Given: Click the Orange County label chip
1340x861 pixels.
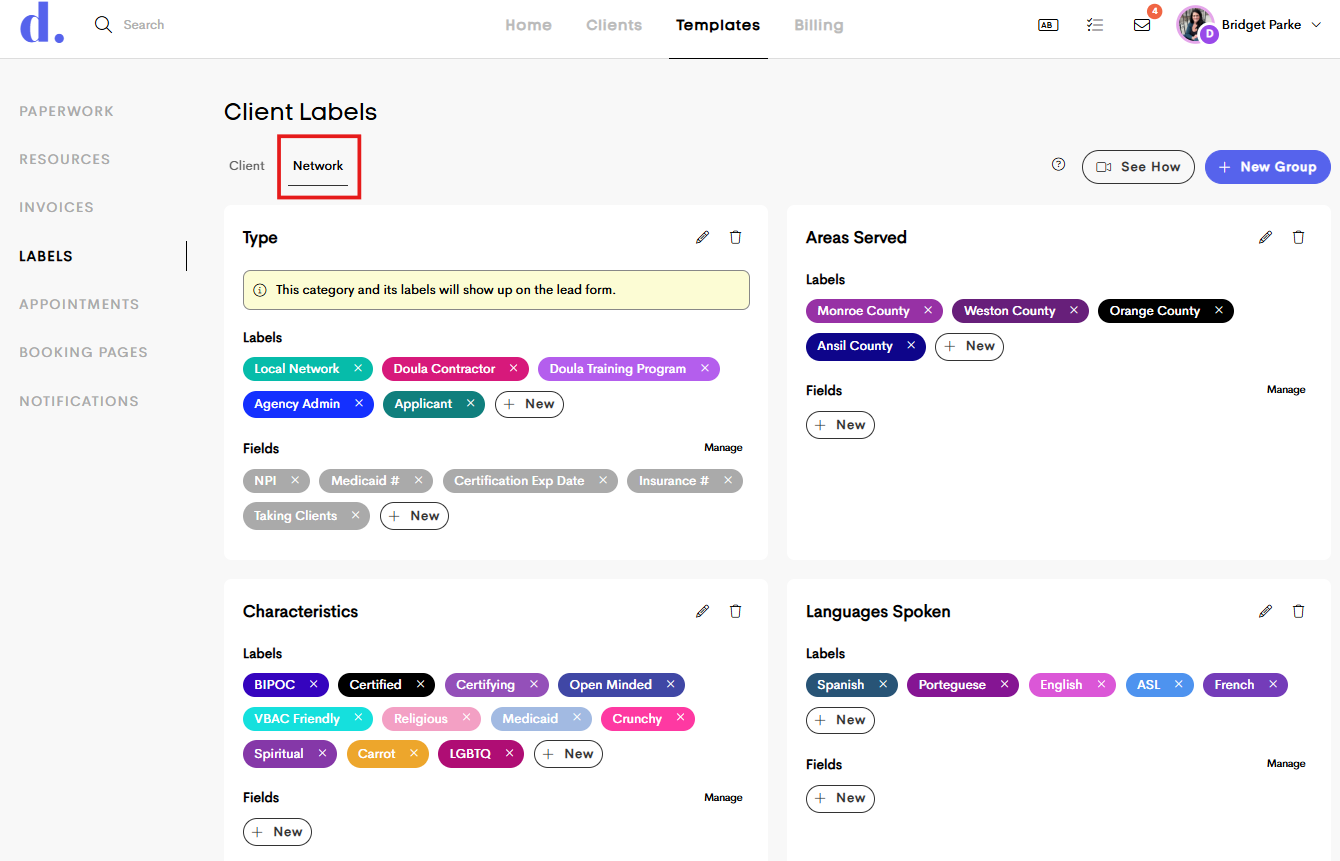Looking at the screenshot, I should pyautogui.click(x=1165, y=311).
